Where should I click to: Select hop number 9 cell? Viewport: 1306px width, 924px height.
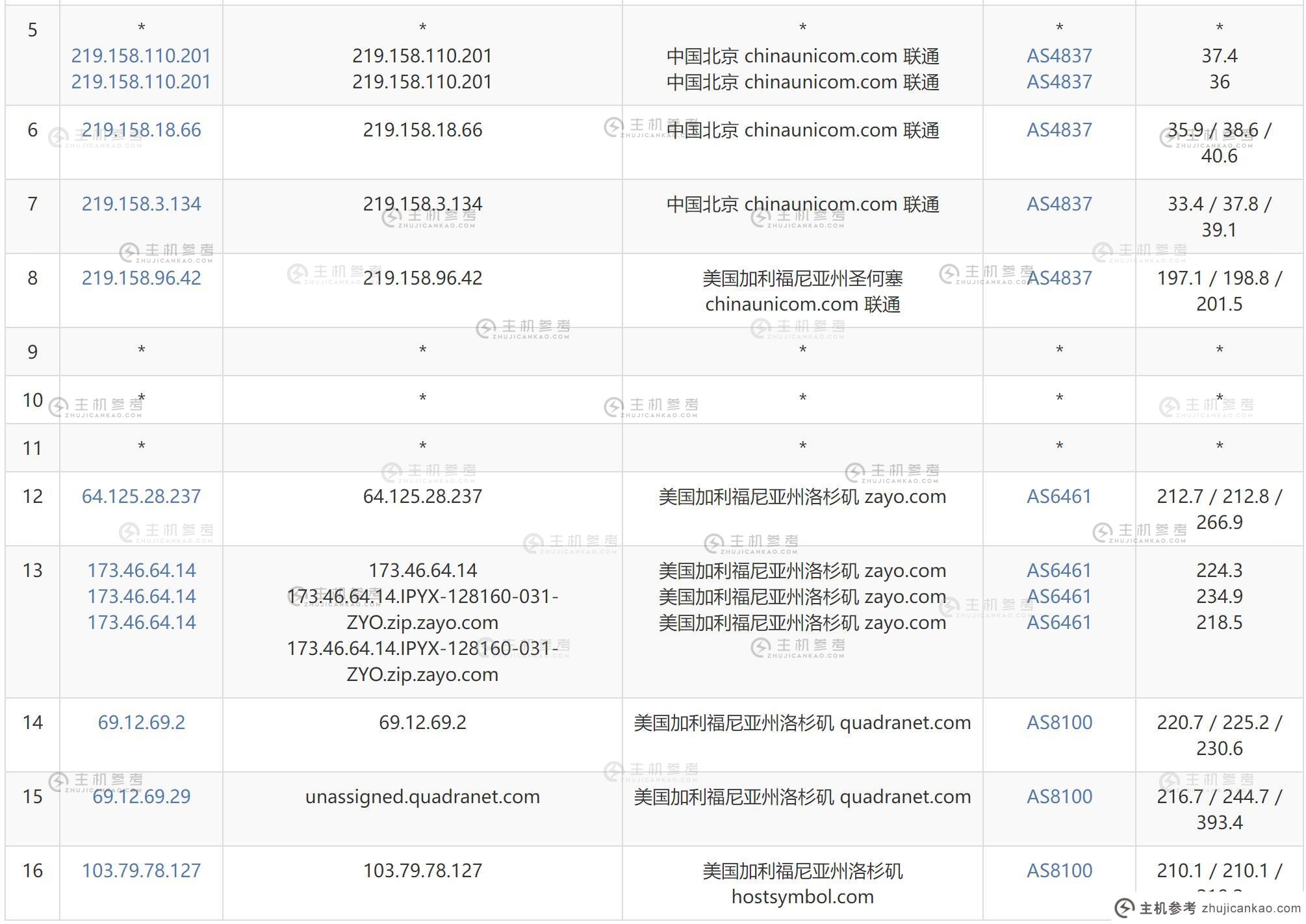[32, 352]
